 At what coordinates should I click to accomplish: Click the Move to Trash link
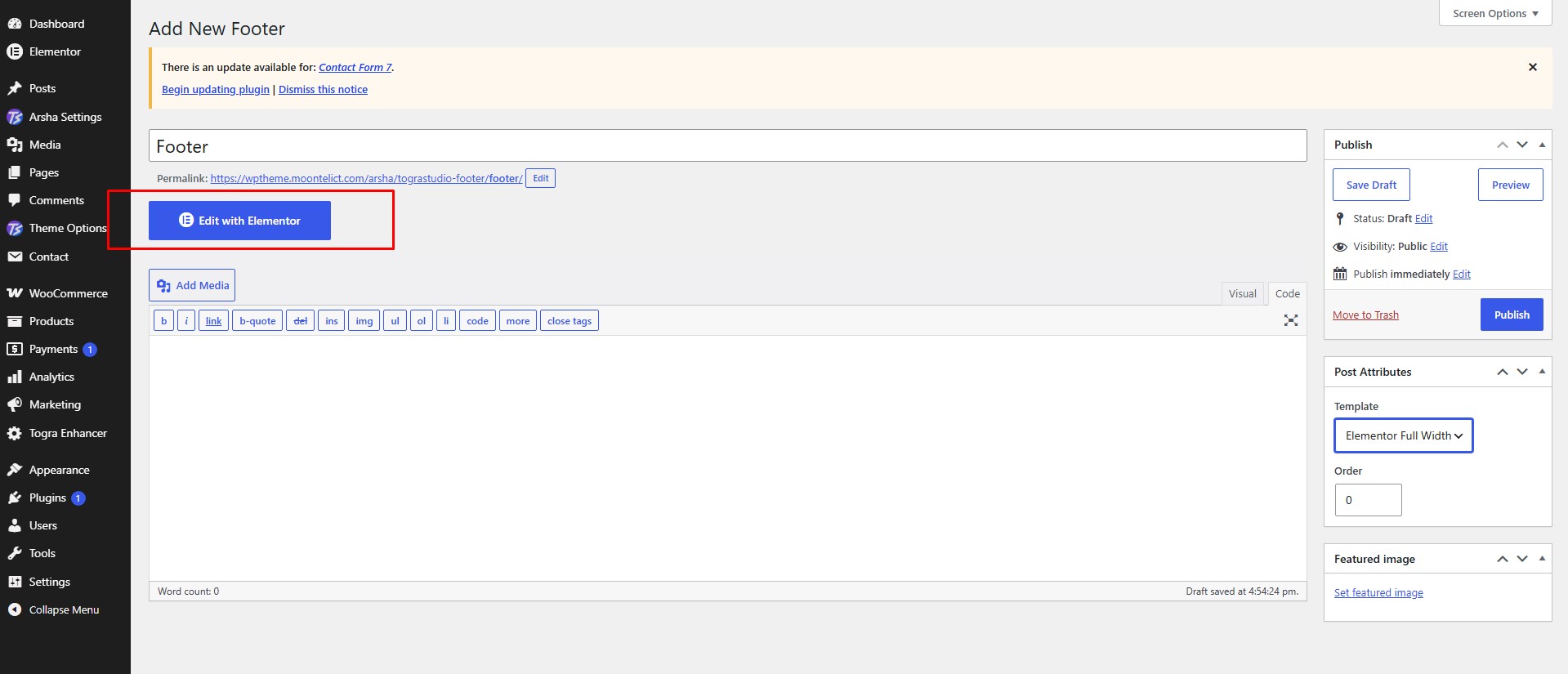click(x=1365, y=315)
